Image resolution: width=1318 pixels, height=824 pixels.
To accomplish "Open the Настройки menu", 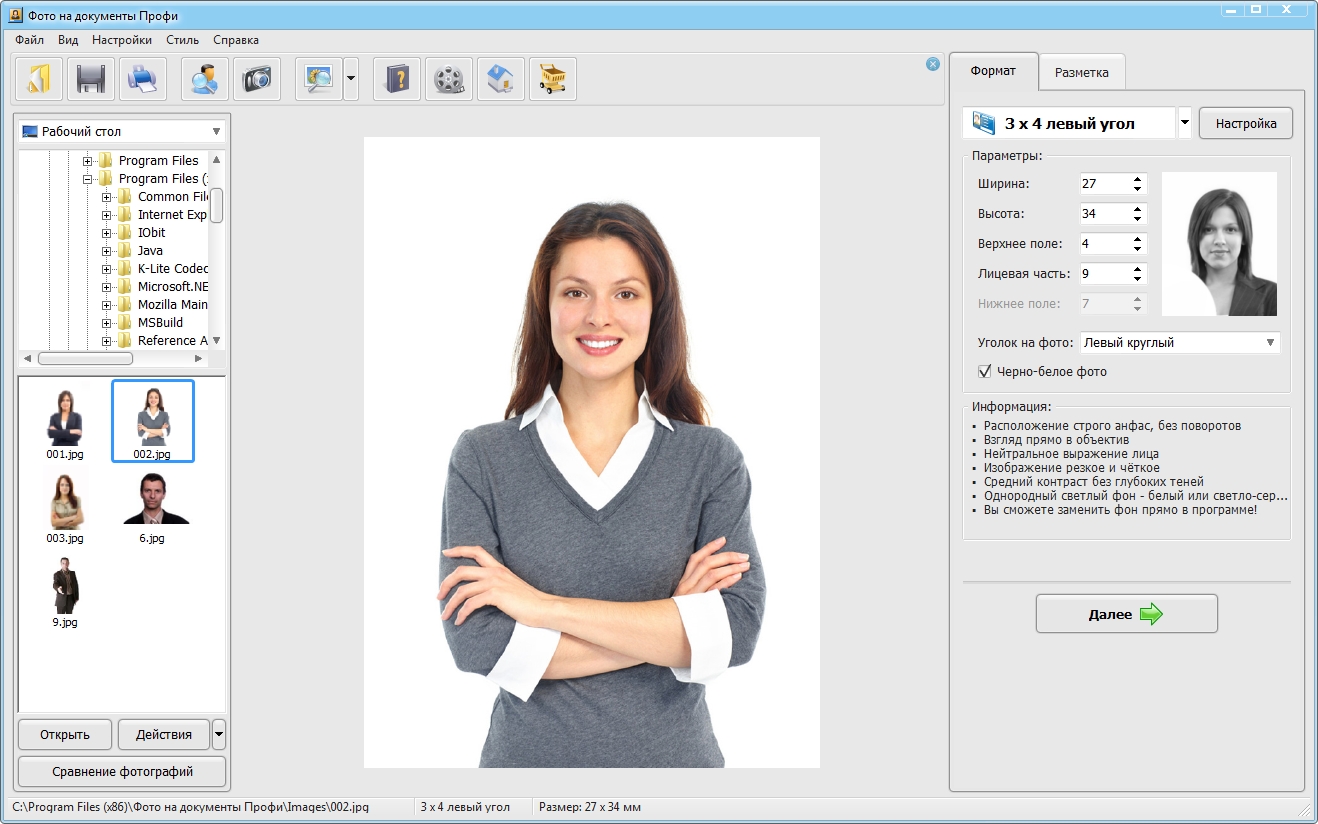I will (122, 40).
